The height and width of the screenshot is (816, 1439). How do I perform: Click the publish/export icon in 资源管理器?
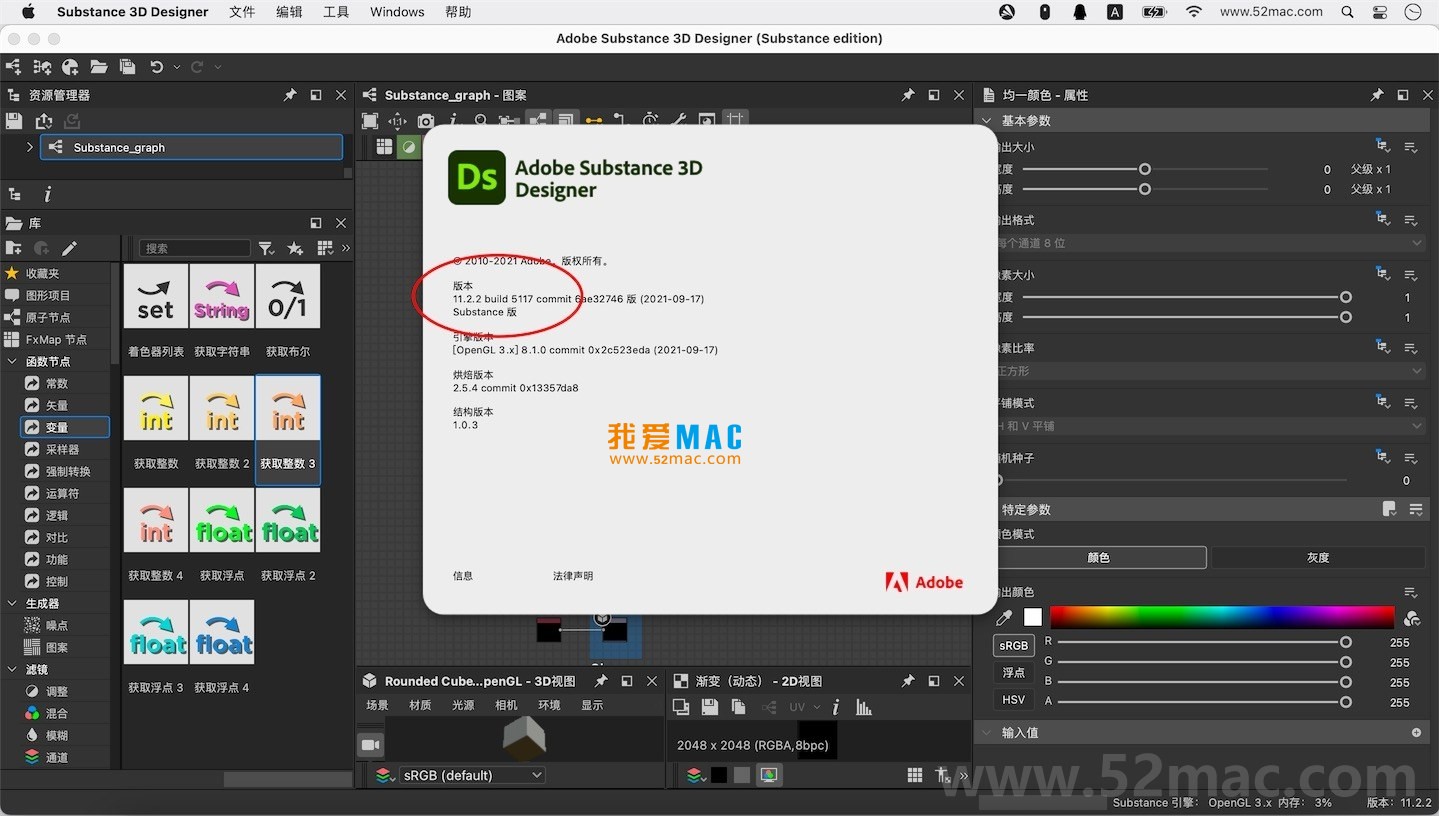[43, 121]
